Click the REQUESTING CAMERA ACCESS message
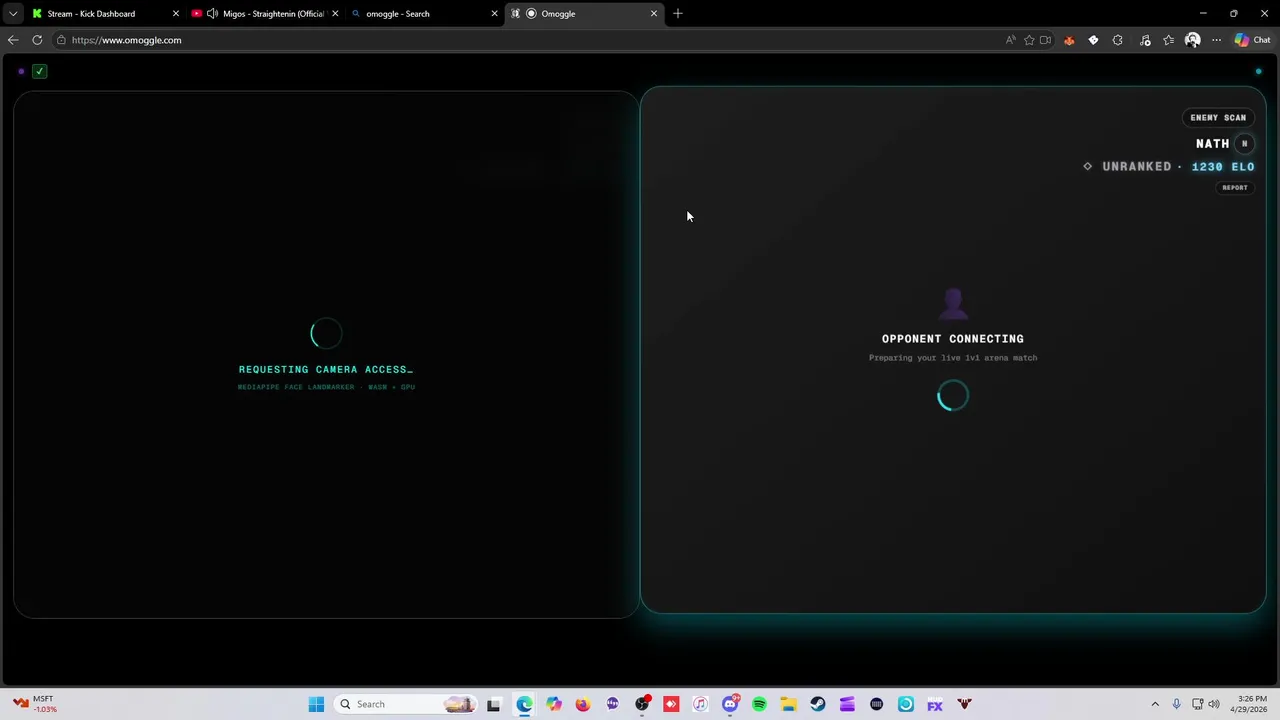 pyautogui.click(x=326, y=370)
